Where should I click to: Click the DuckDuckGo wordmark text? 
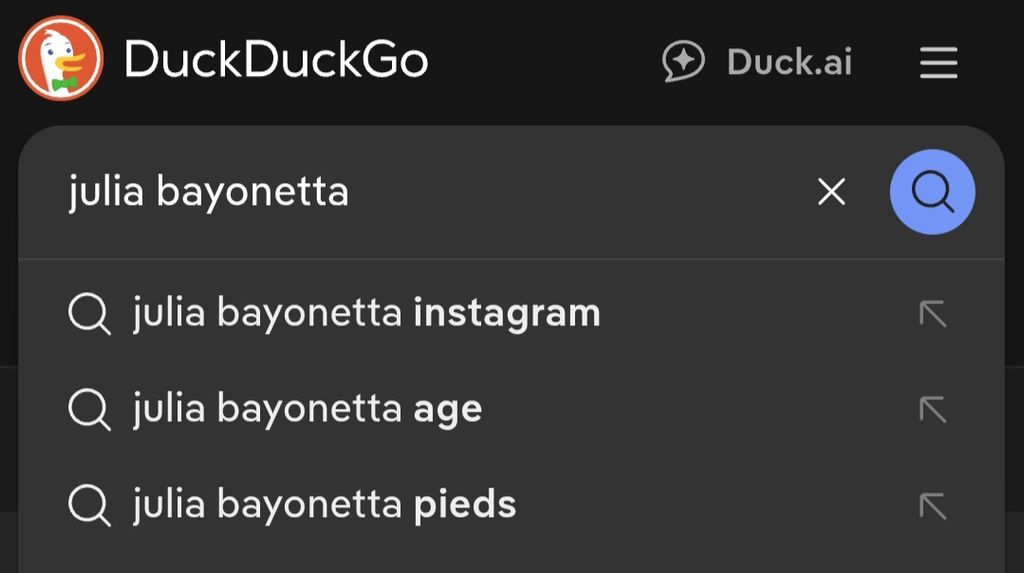(276, 61)
